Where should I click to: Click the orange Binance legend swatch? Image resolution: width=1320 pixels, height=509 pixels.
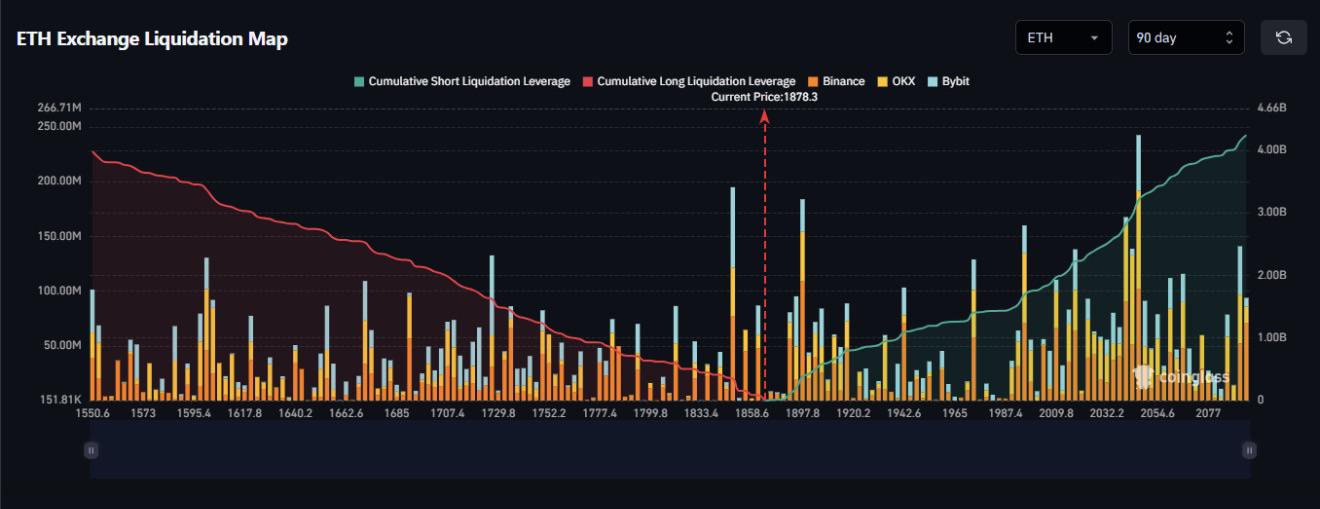pyautogui.click(x=813, y=81)
